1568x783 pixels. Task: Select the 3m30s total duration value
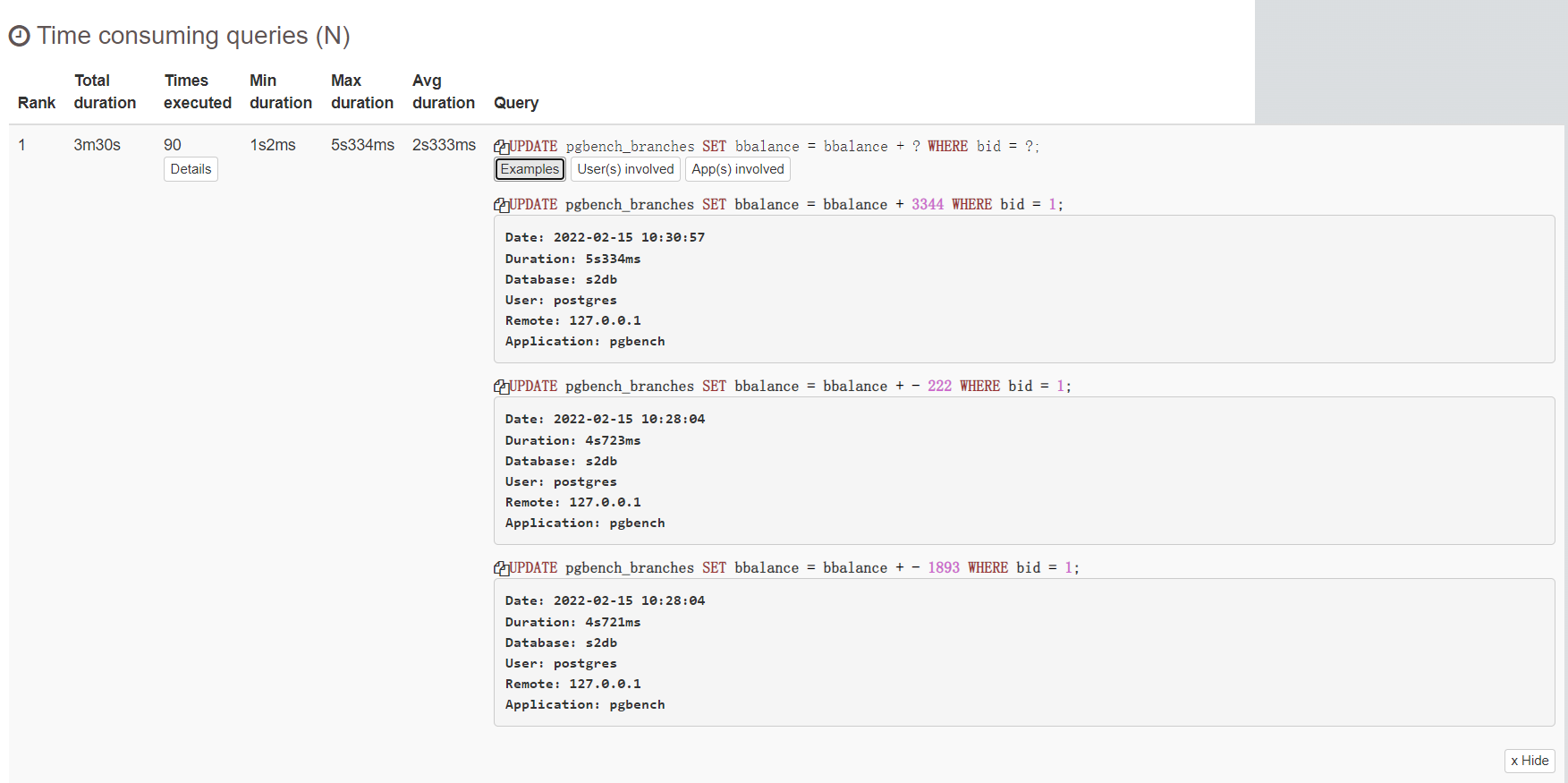[97, 145]
